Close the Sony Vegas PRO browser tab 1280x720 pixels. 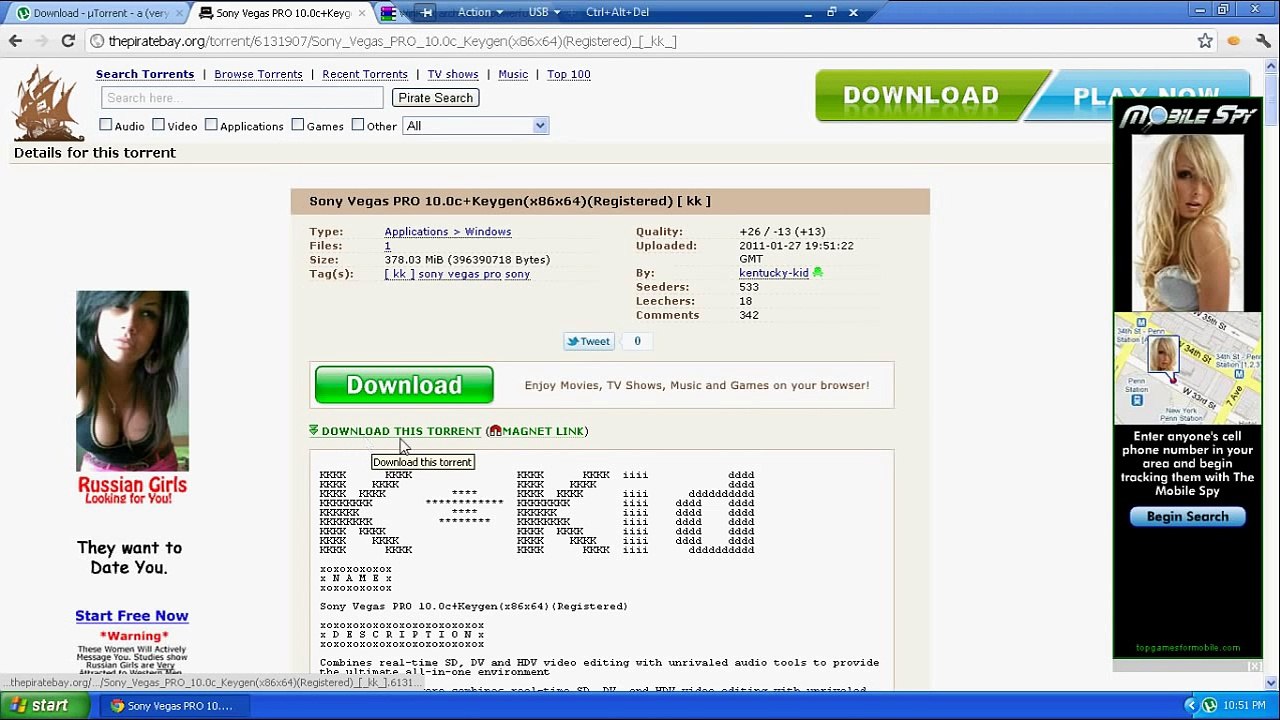click(360, 13)
